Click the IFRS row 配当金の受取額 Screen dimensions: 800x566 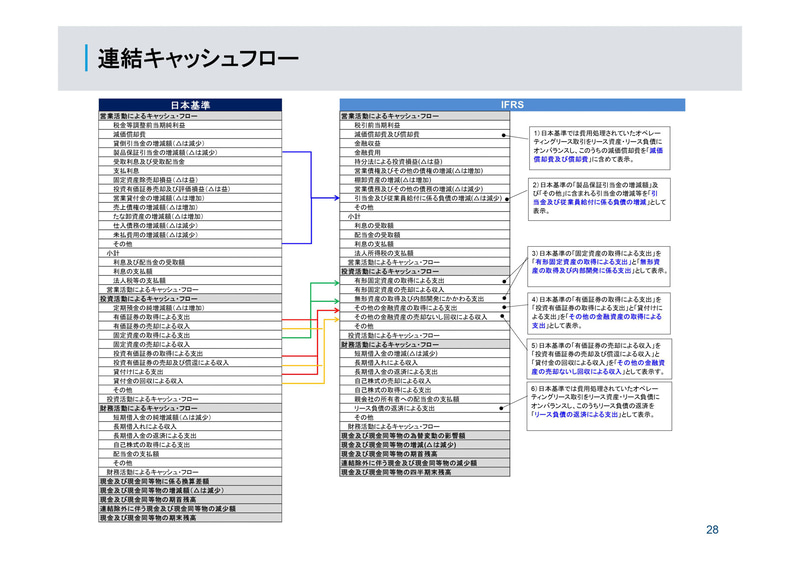pyautogui.click(x=424, y=235)
